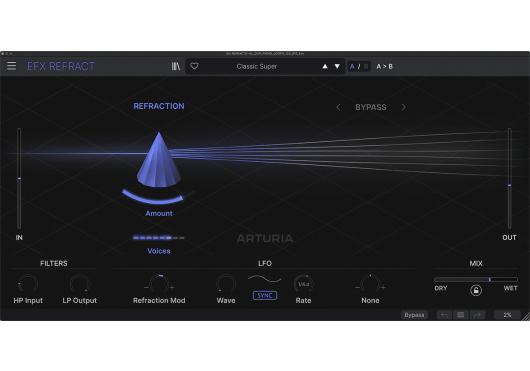Screen dimensions: 530x371
Task: Go to previous effect mode with left chevron
Action: click(338, 107)
